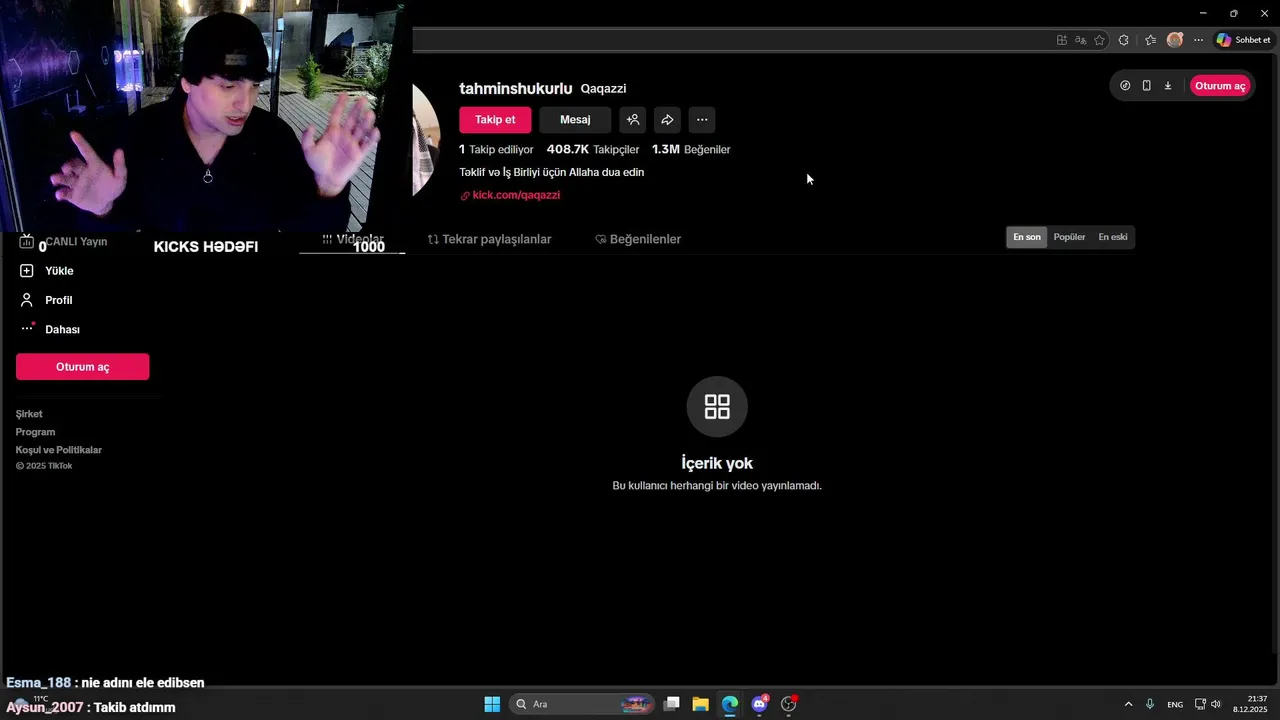
Task: Click the profile avatar picture
Action: 426,138
